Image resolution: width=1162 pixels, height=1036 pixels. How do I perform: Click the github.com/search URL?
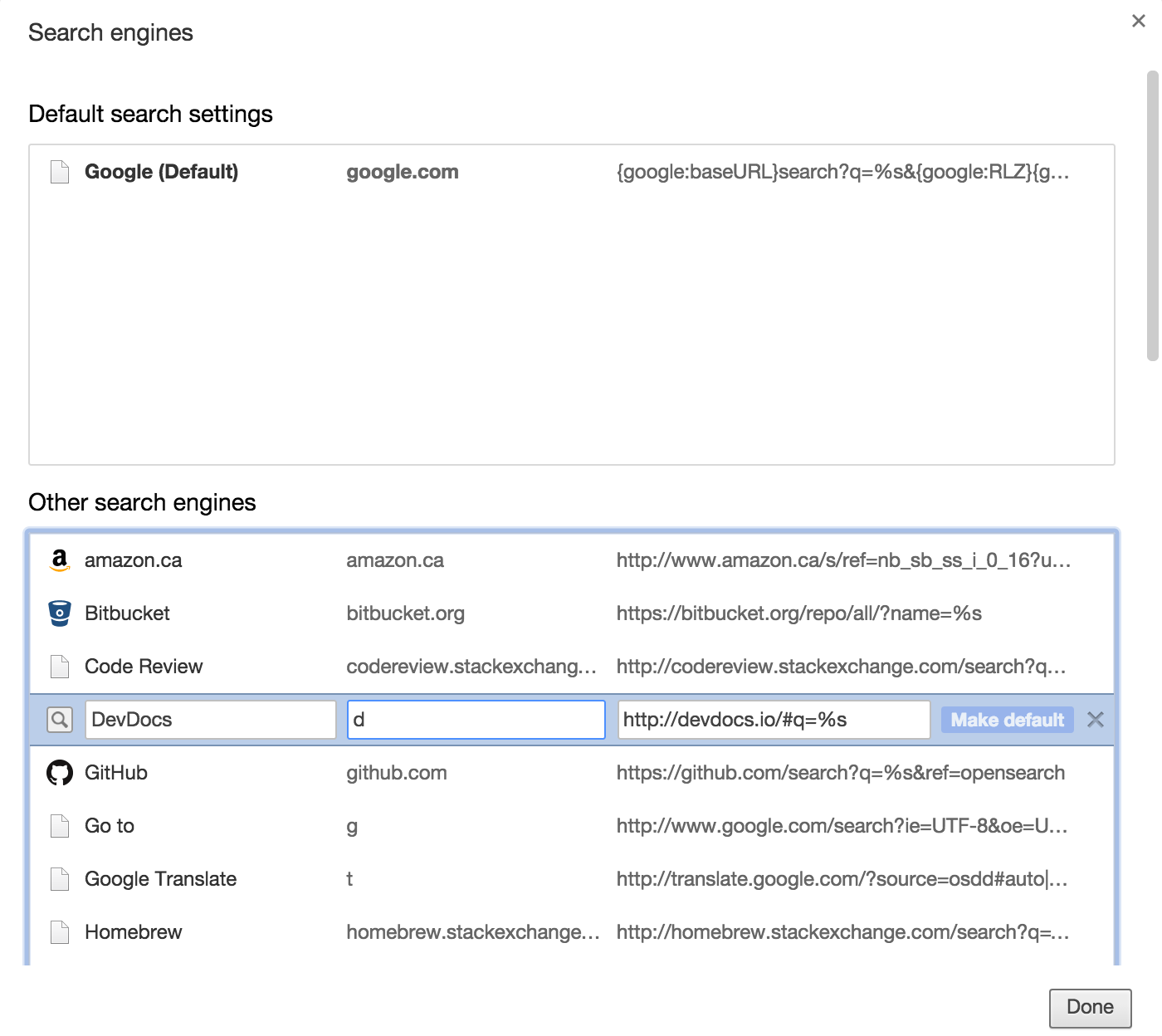point(840,773)
